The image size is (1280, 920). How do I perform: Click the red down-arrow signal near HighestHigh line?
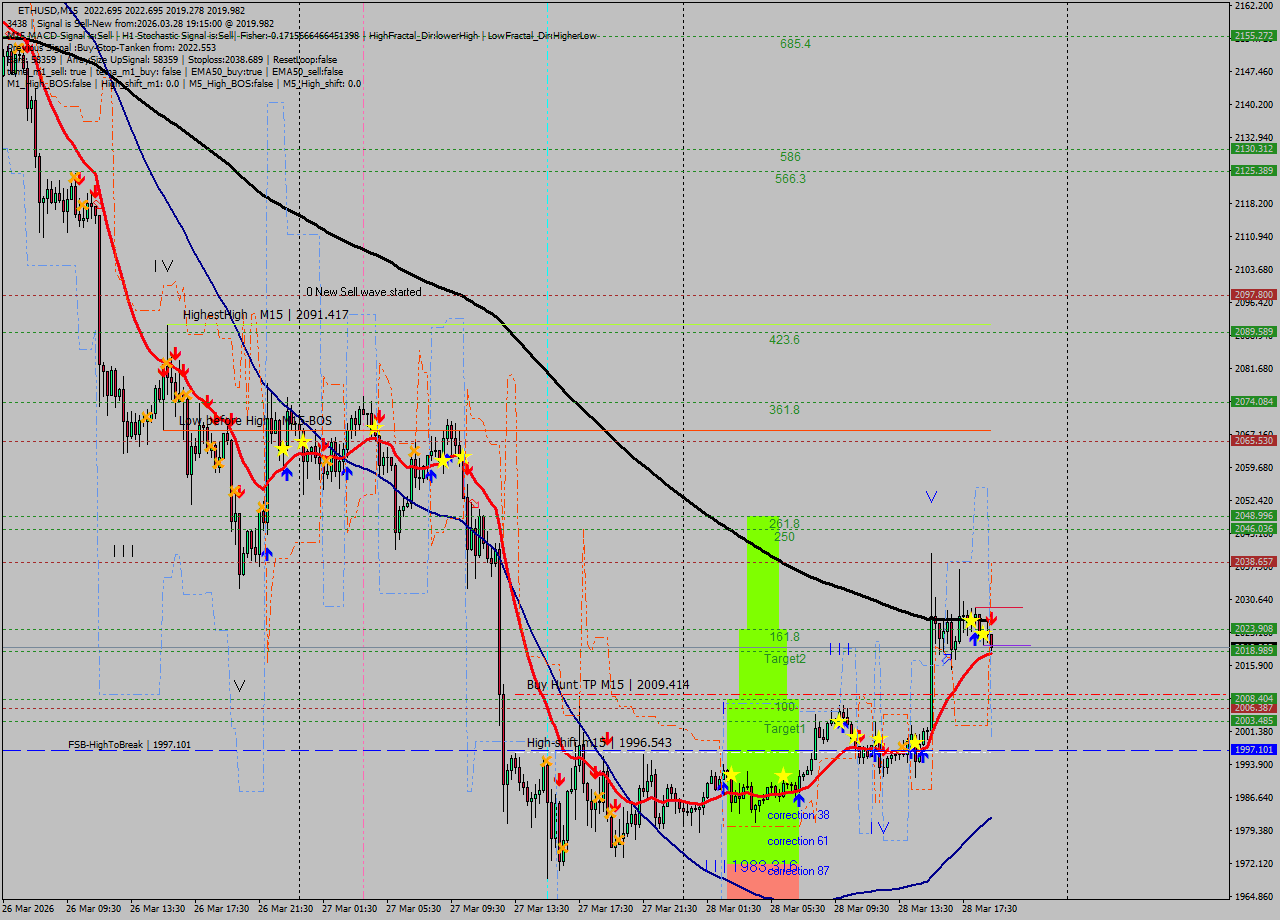click(177, 352)
